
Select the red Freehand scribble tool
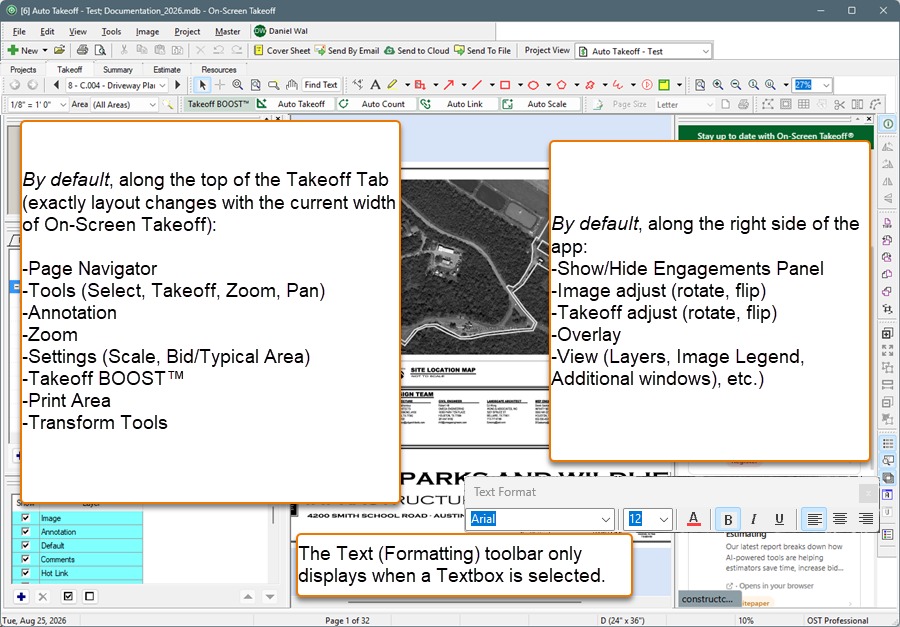pyautogui.click(x=618, y=85)
